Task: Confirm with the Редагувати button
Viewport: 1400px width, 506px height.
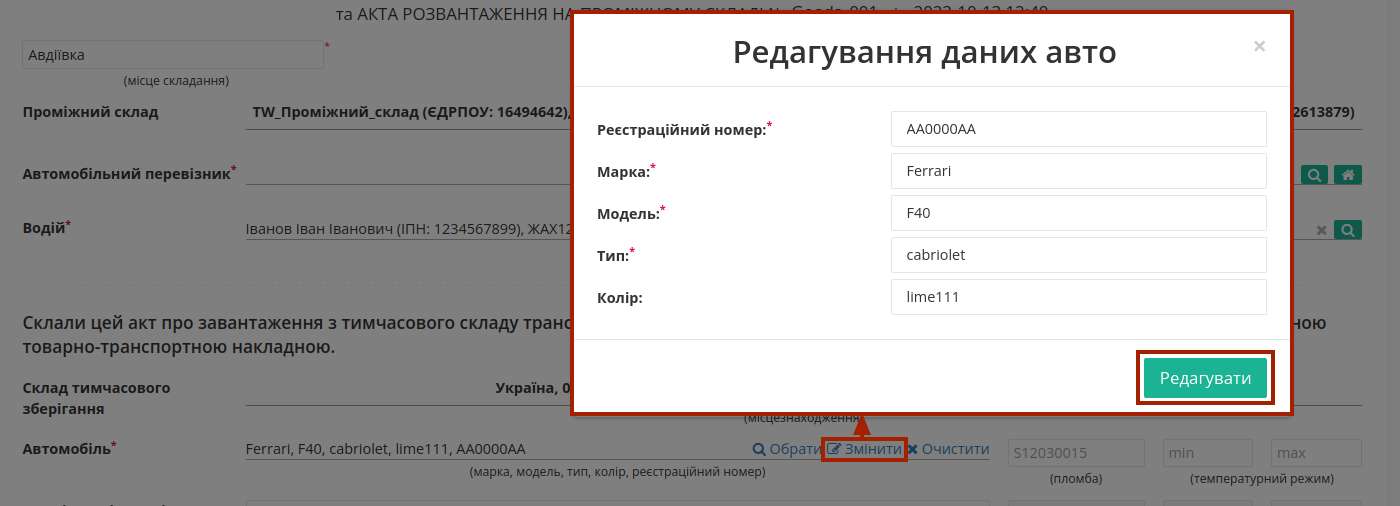Action: (x=1205, y=378)
